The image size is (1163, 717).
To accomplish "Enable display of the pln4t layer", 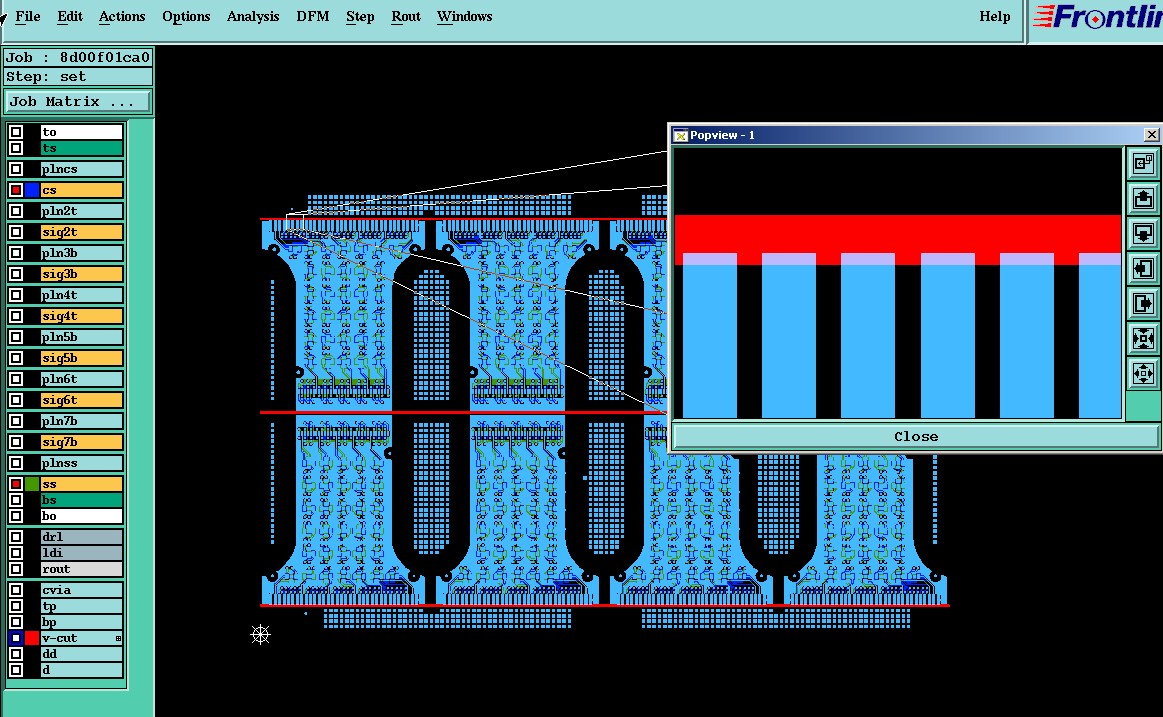I will click(x=16, y=295).
